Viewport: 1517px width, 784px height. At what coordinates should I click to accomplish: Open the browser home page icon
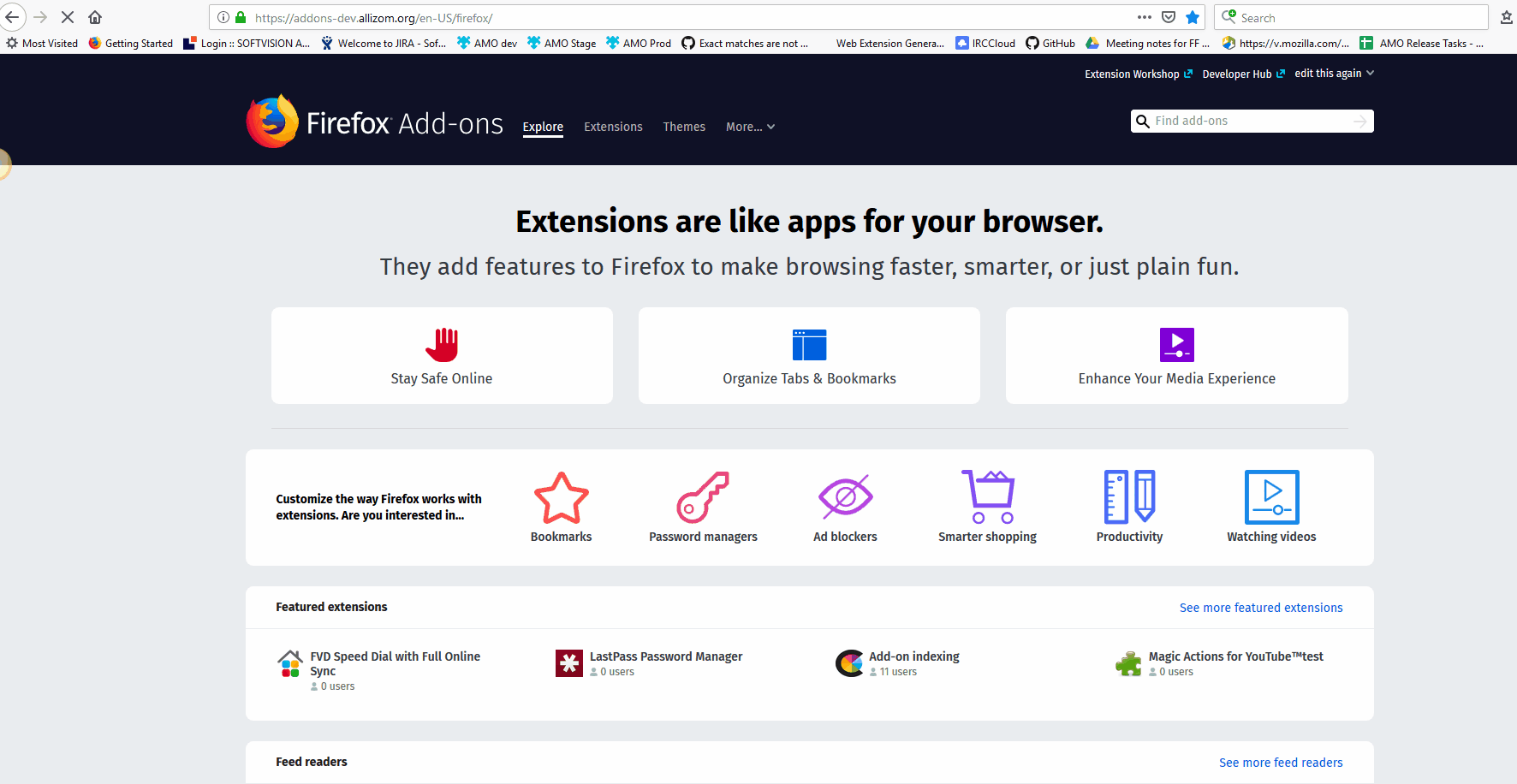(95, 17)
